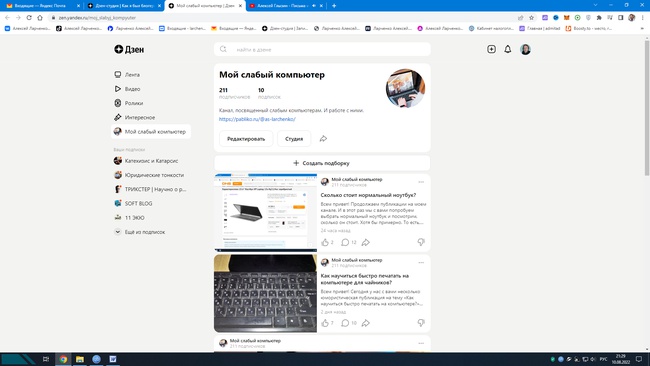650x366 pixels.
Task: Reload the page
Action: point(29,18)
